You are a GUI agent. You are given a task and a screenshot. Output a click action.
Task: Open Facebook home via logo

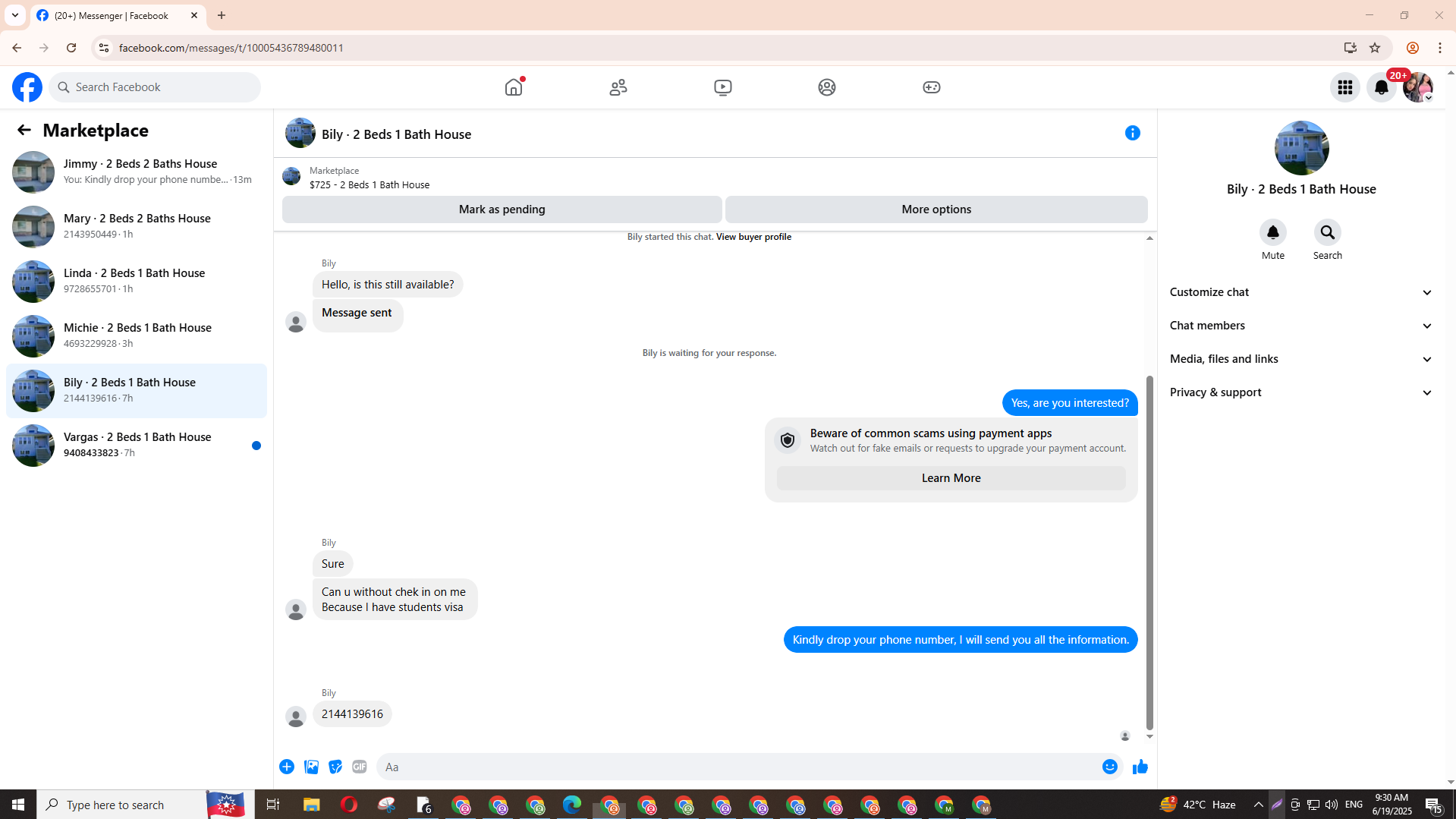click(x=27, y=87)
